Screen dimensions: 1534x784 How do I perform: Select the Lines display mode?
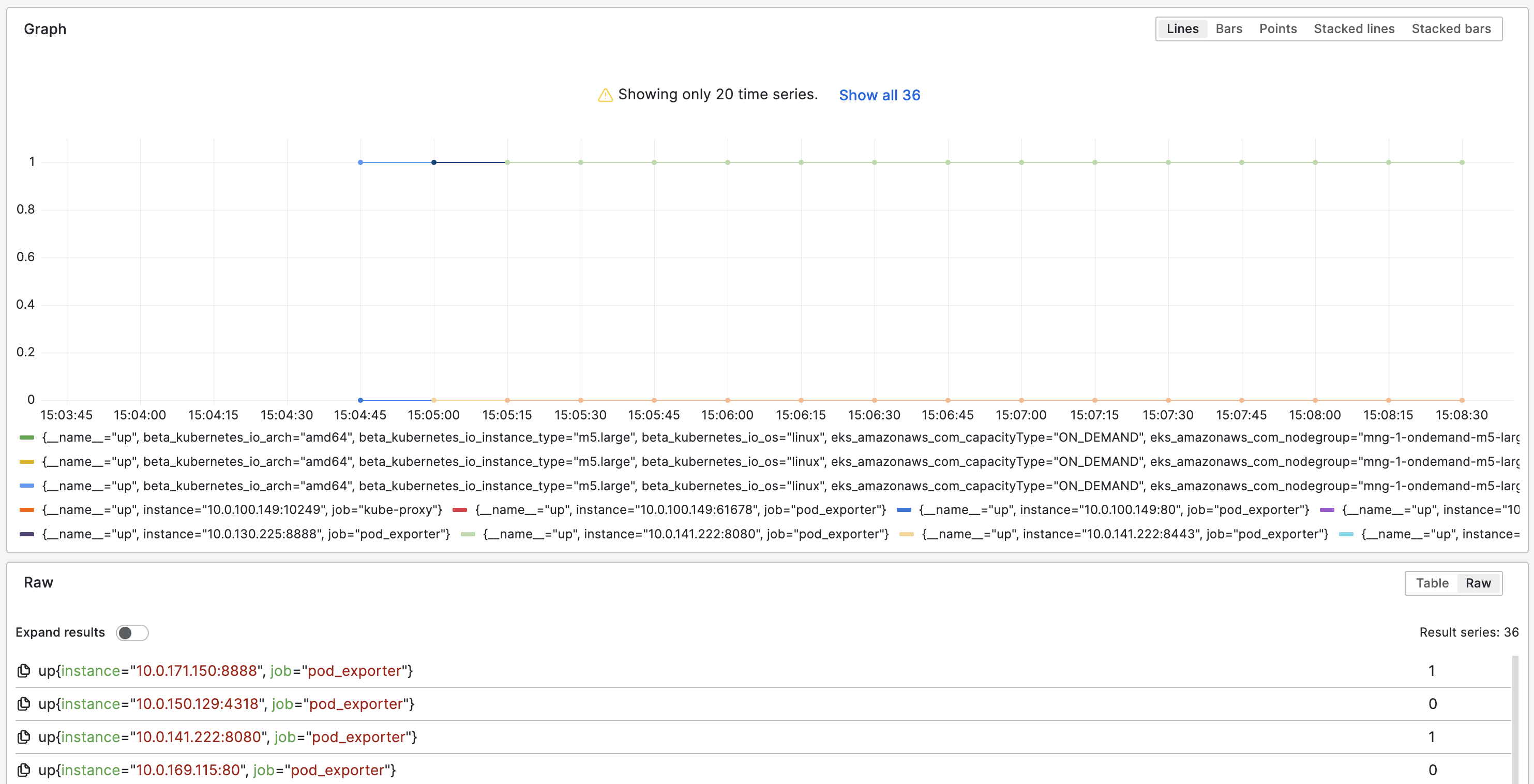[x=1182, y=28]
